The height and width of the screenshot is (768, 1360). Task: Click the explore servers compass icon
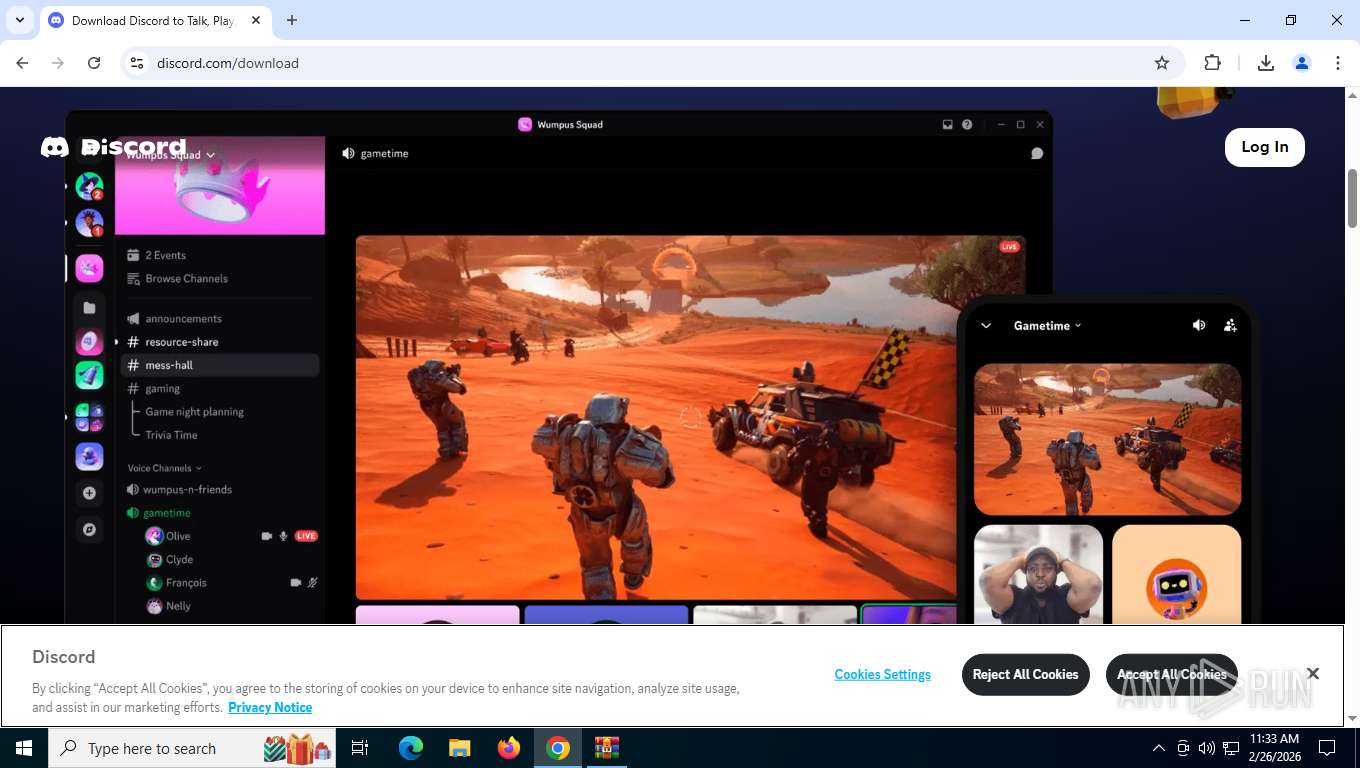click(x=89, y=529)
